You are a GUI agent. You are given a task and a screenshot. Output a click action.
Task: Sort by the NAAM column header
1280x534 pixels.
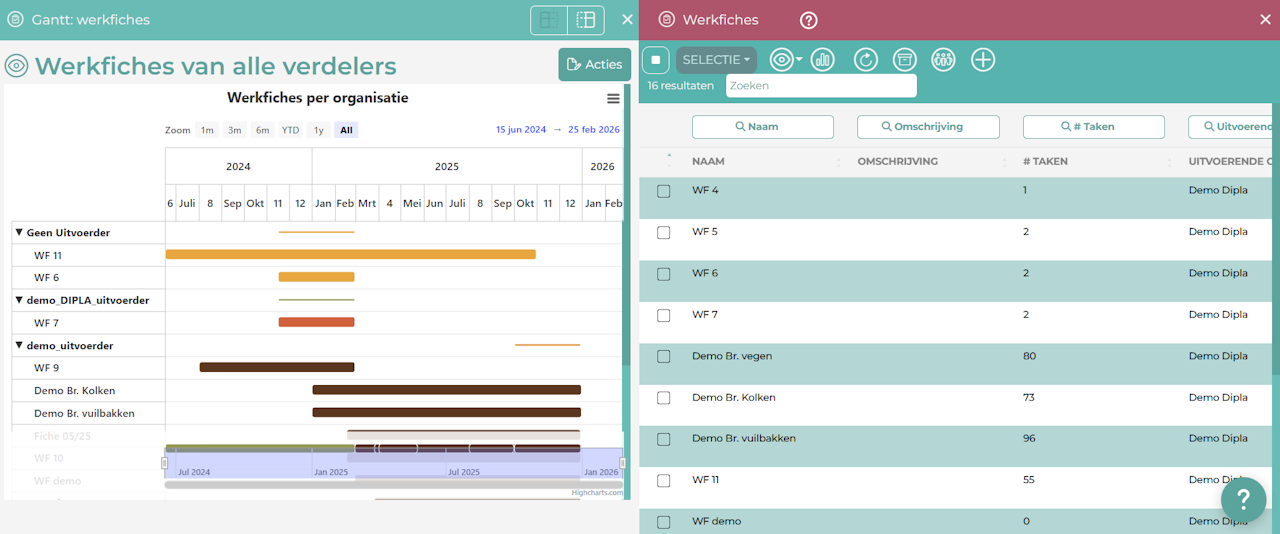[708, 161]
